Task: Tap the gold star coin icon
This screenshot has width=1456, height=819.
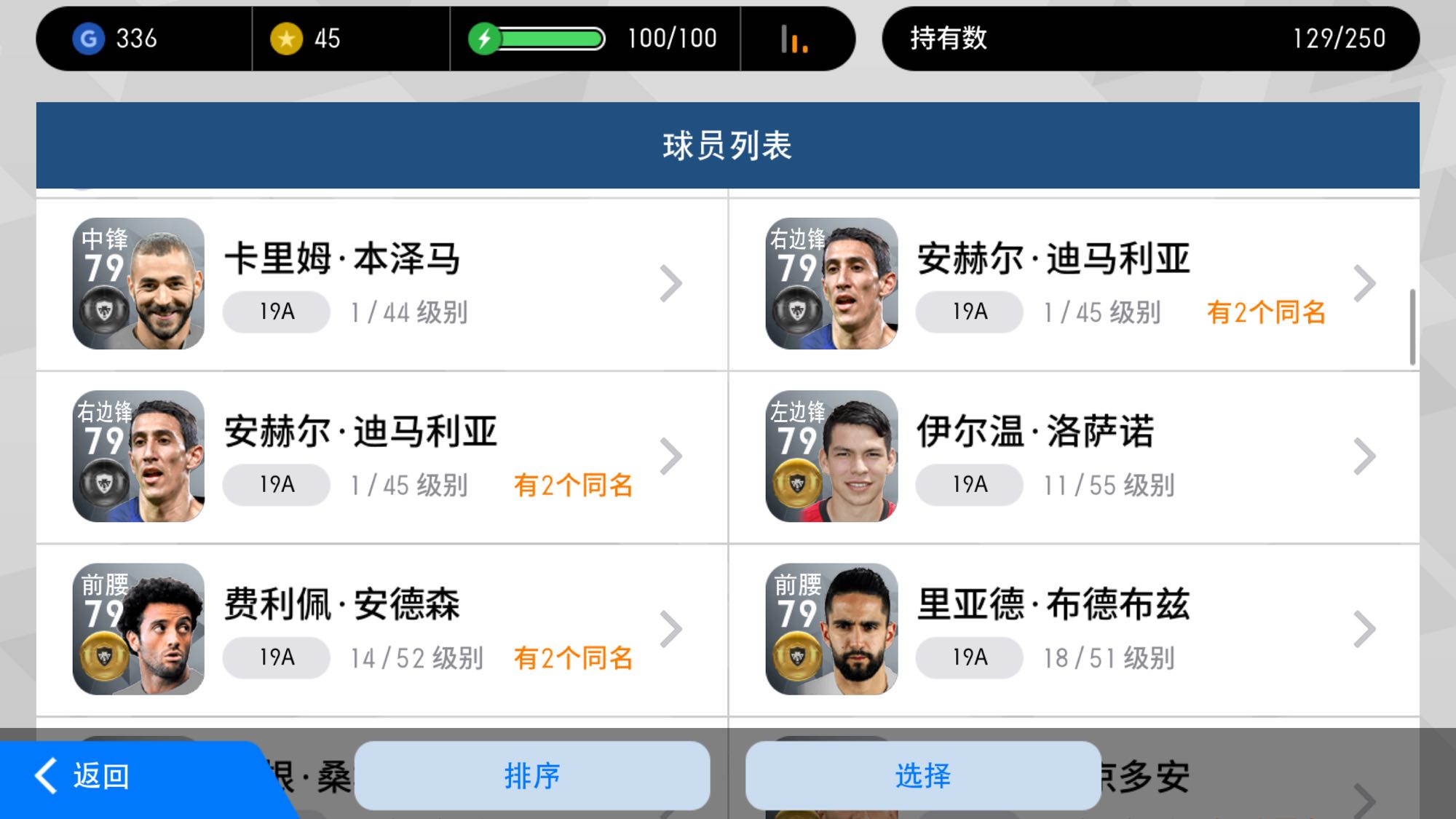Action: tap(287, 39)
